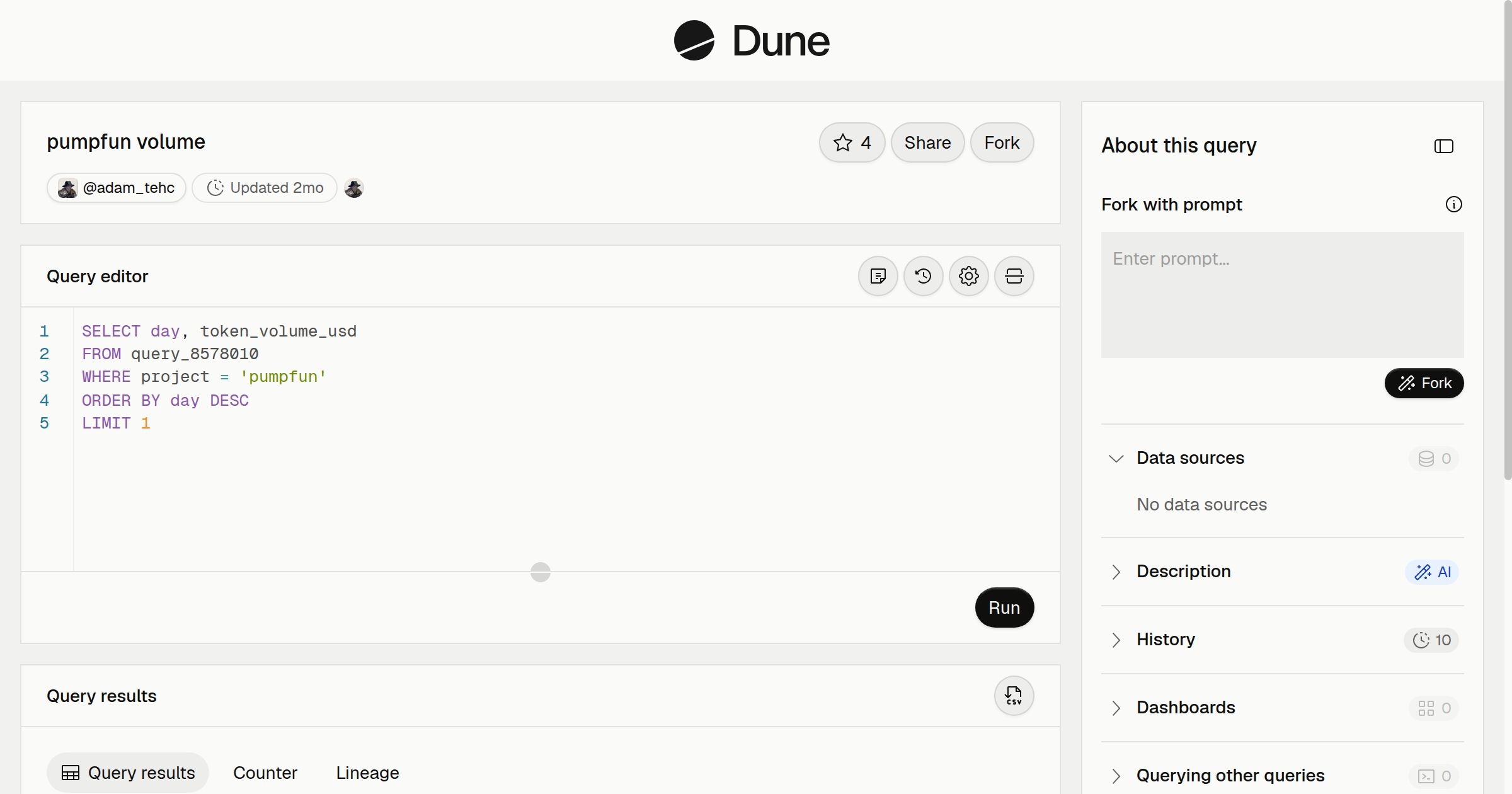Click the small contributor avatar
1512x794 pixels.
(354, 188)
